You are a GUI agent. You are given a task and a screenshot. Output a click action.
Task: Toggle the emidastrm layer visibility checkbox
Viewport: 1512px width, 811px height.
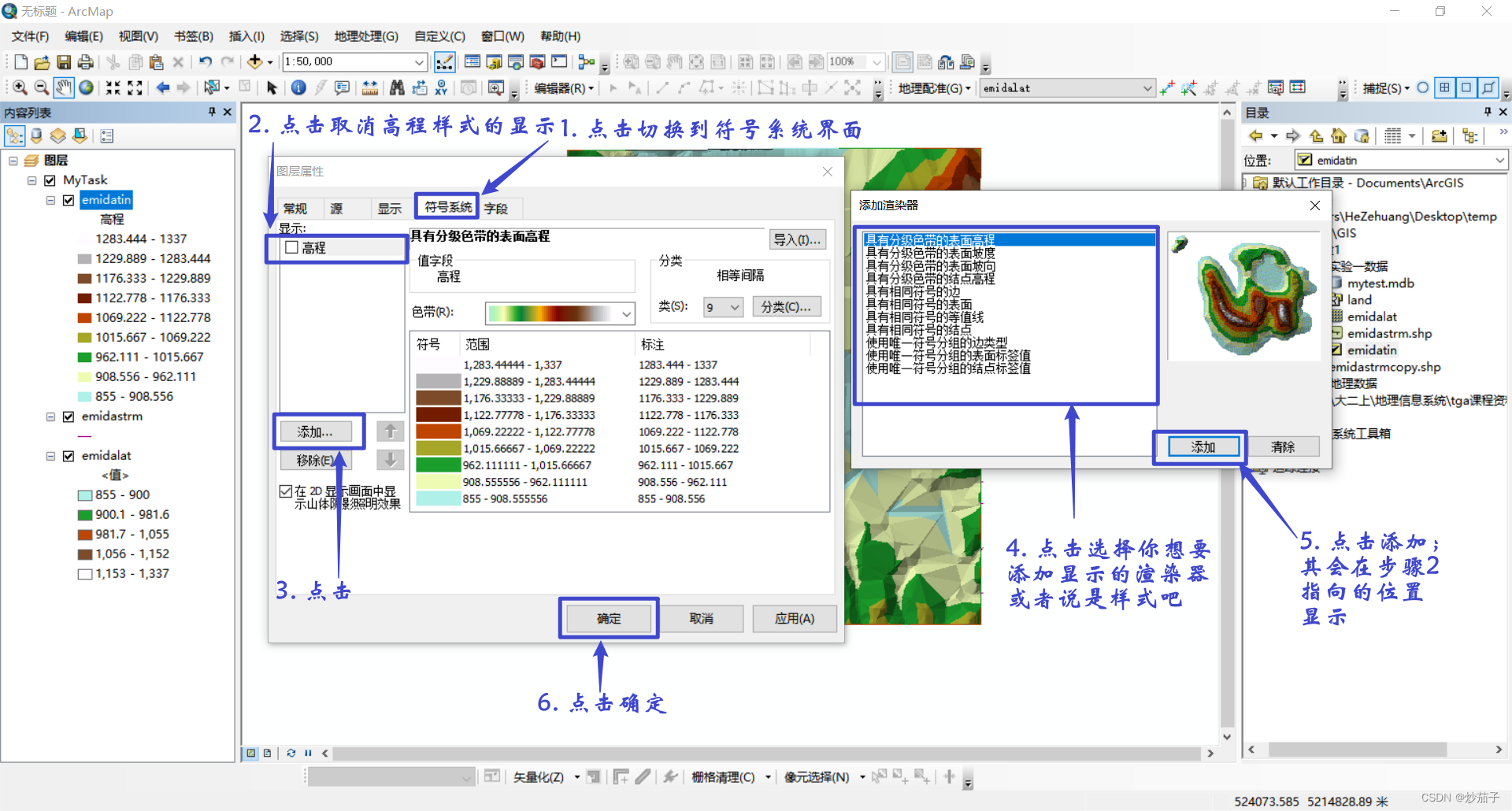69,417
